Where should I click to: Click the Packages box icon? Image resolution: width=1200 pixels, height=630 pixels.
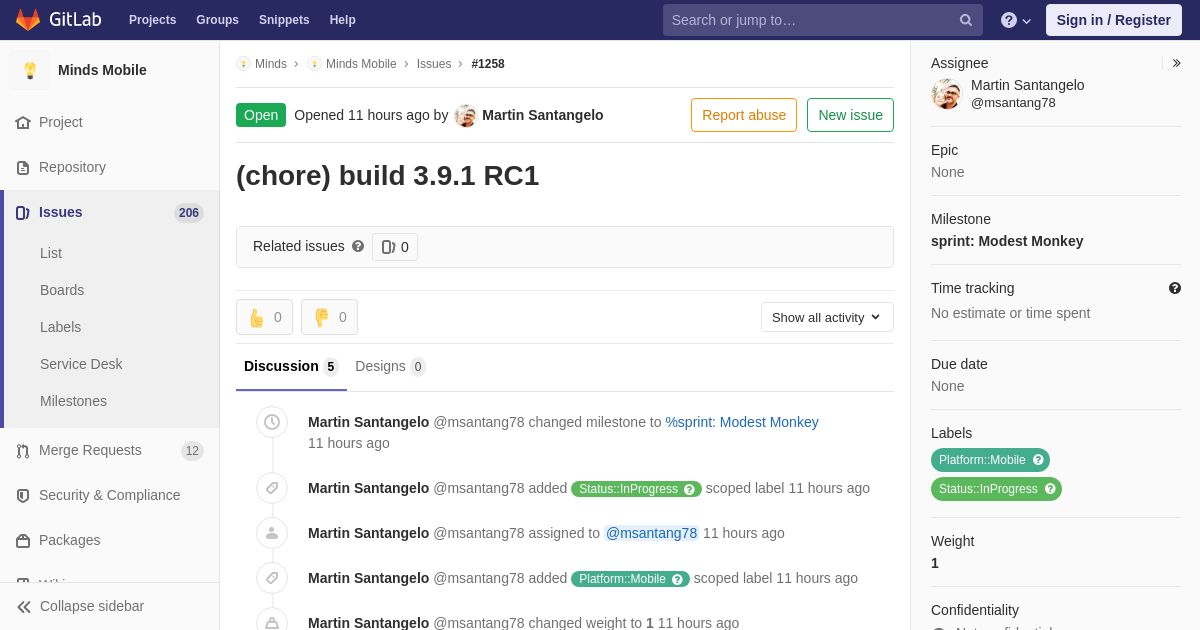point(23,540)
